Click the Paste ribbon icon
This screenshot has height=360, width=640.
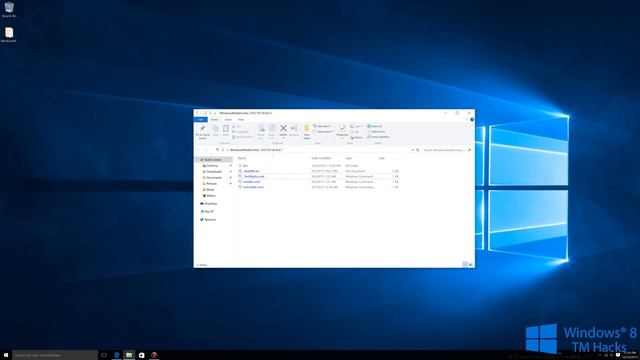point(225,131)
